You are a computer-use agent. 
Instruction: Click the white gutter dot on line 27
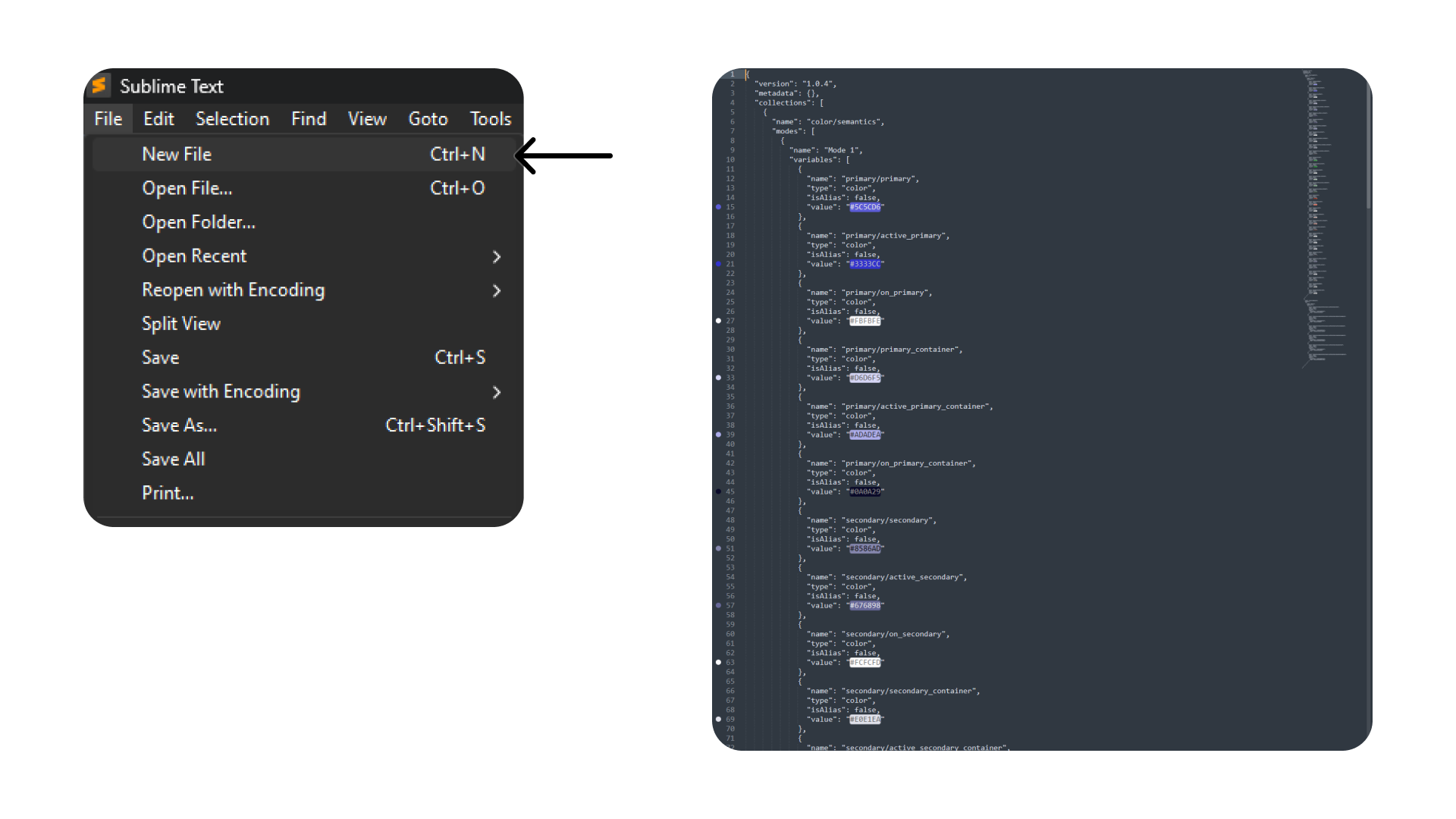point(719,321)
